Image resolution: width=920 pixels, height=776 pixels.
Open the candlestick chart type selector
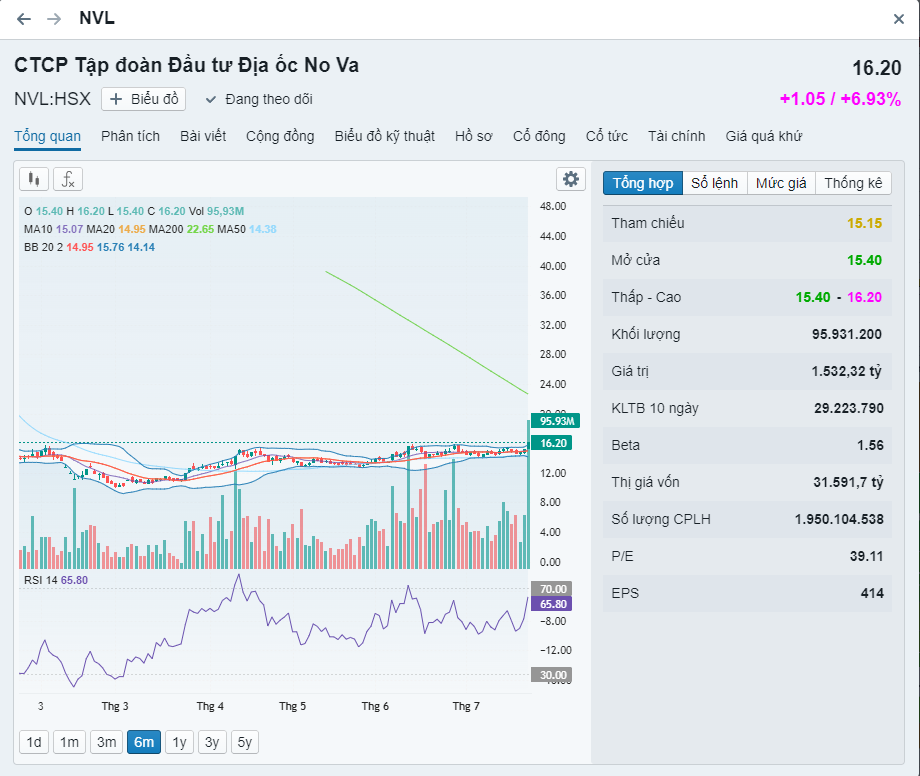[34, 179]
